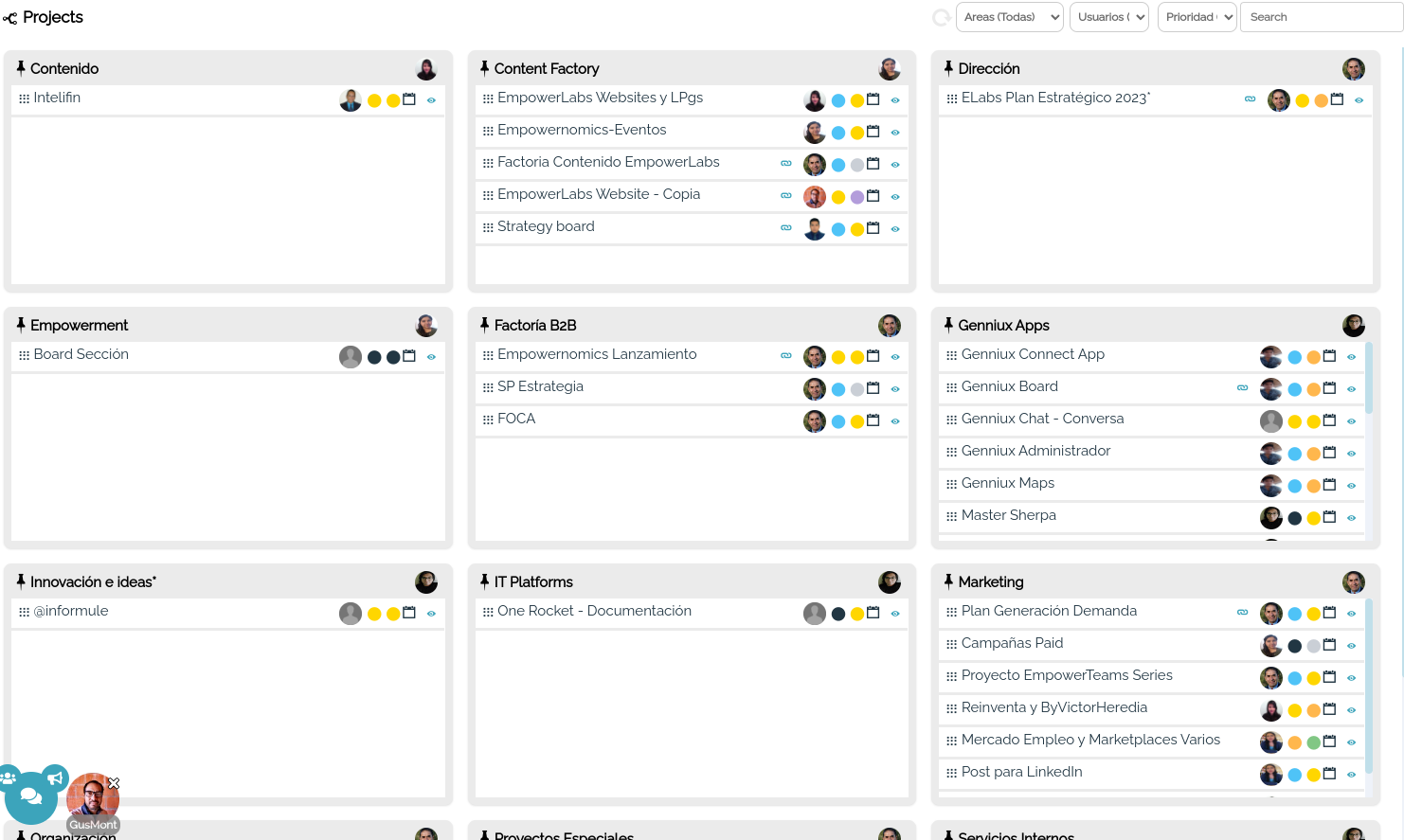Open the chat bubbles widget
The image size is (1404, 840).
click(31, 796)
